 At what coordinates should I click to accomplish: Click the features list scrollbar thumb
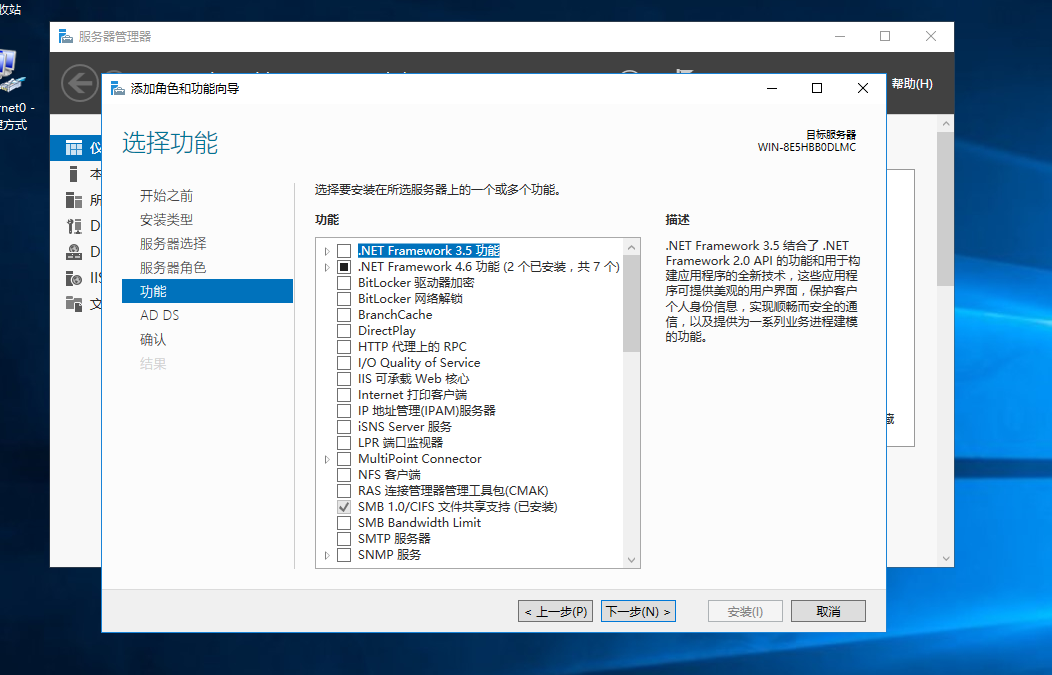click(x=631, y=304)
